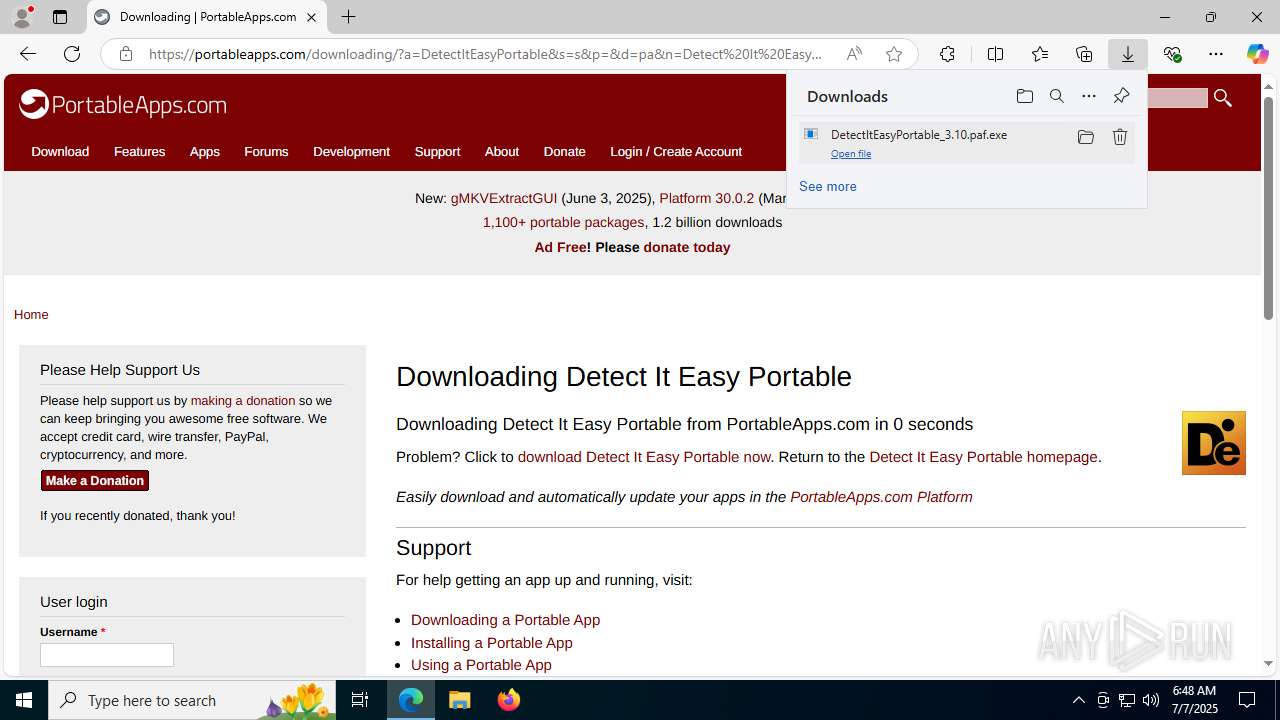The height and width of the screenshot is (720, 1280).
Task: Open the volume tray icon
Action: point(1151,700)
